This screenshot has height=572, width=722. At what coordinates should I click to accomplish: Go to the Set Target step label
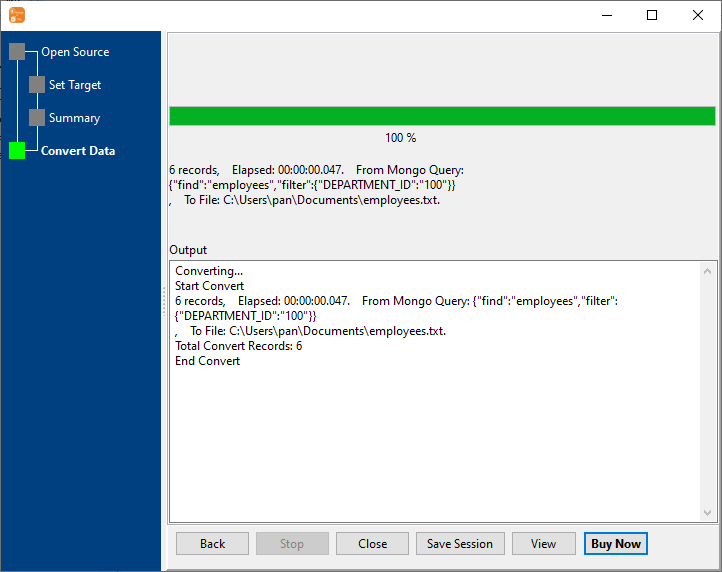coord(75,85)
